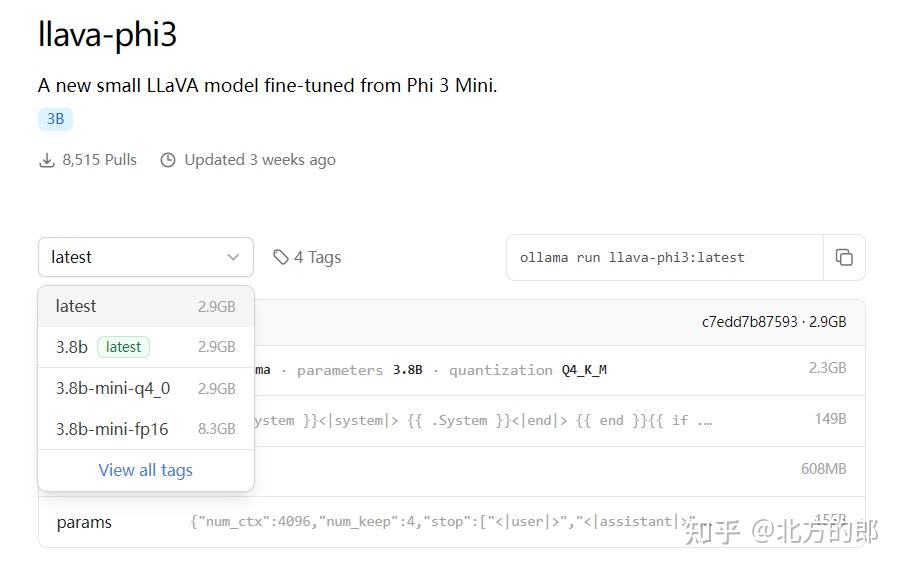Screen dimensions: 902x568
Task: Copy the ollama run command
Action: 844,258
